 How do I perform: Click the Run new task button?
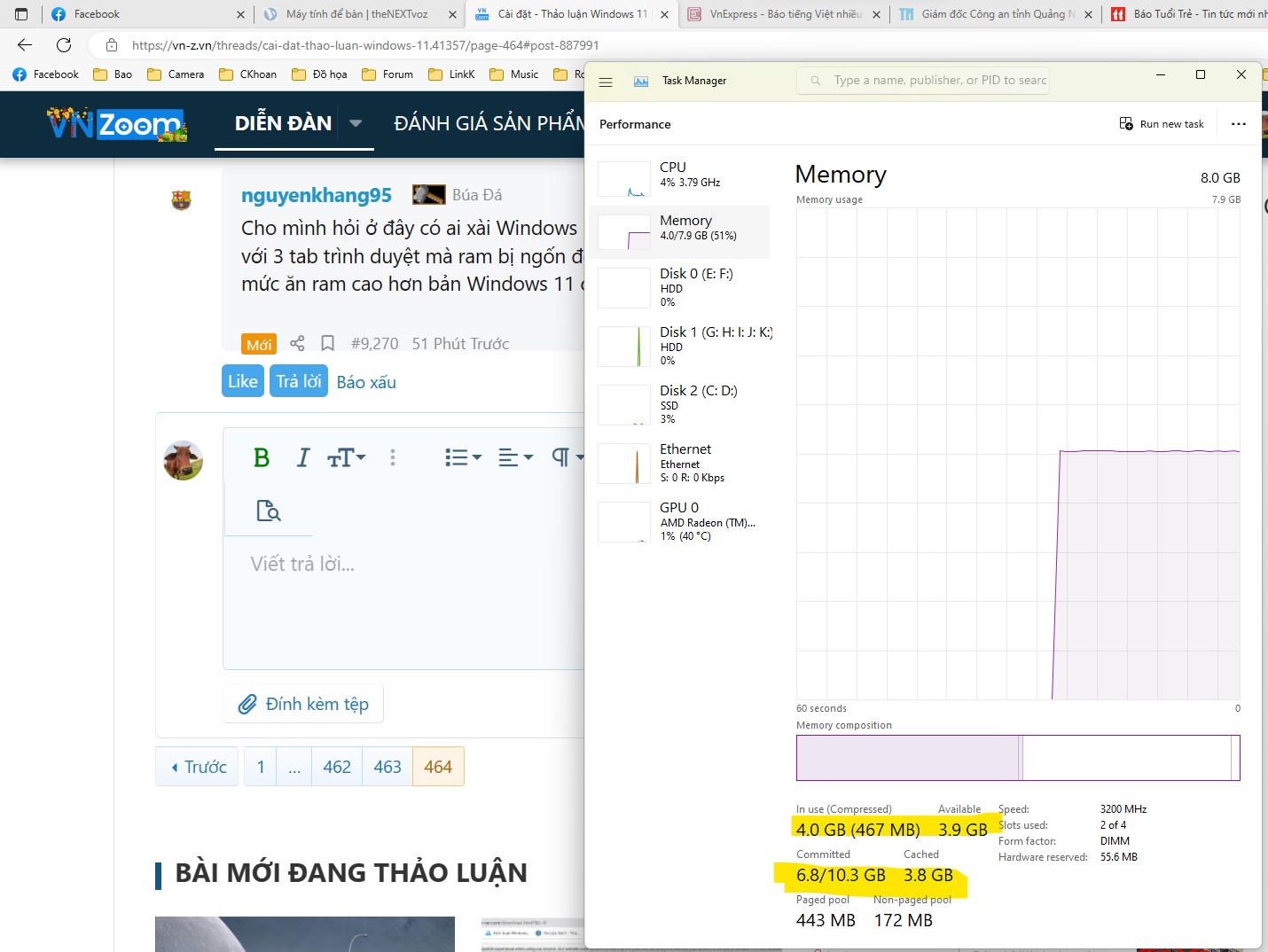click(1162, 124)
